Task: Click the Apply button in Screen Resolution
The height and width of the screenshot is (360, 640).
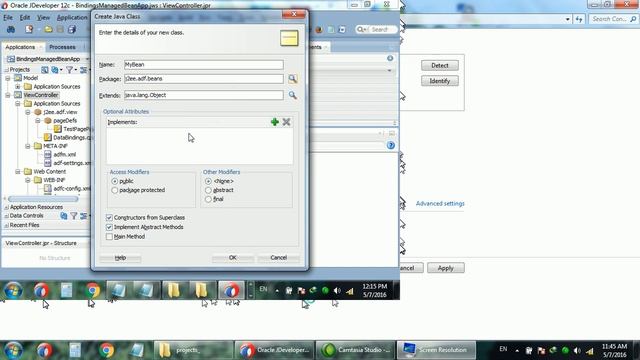Action: point(446,268)
